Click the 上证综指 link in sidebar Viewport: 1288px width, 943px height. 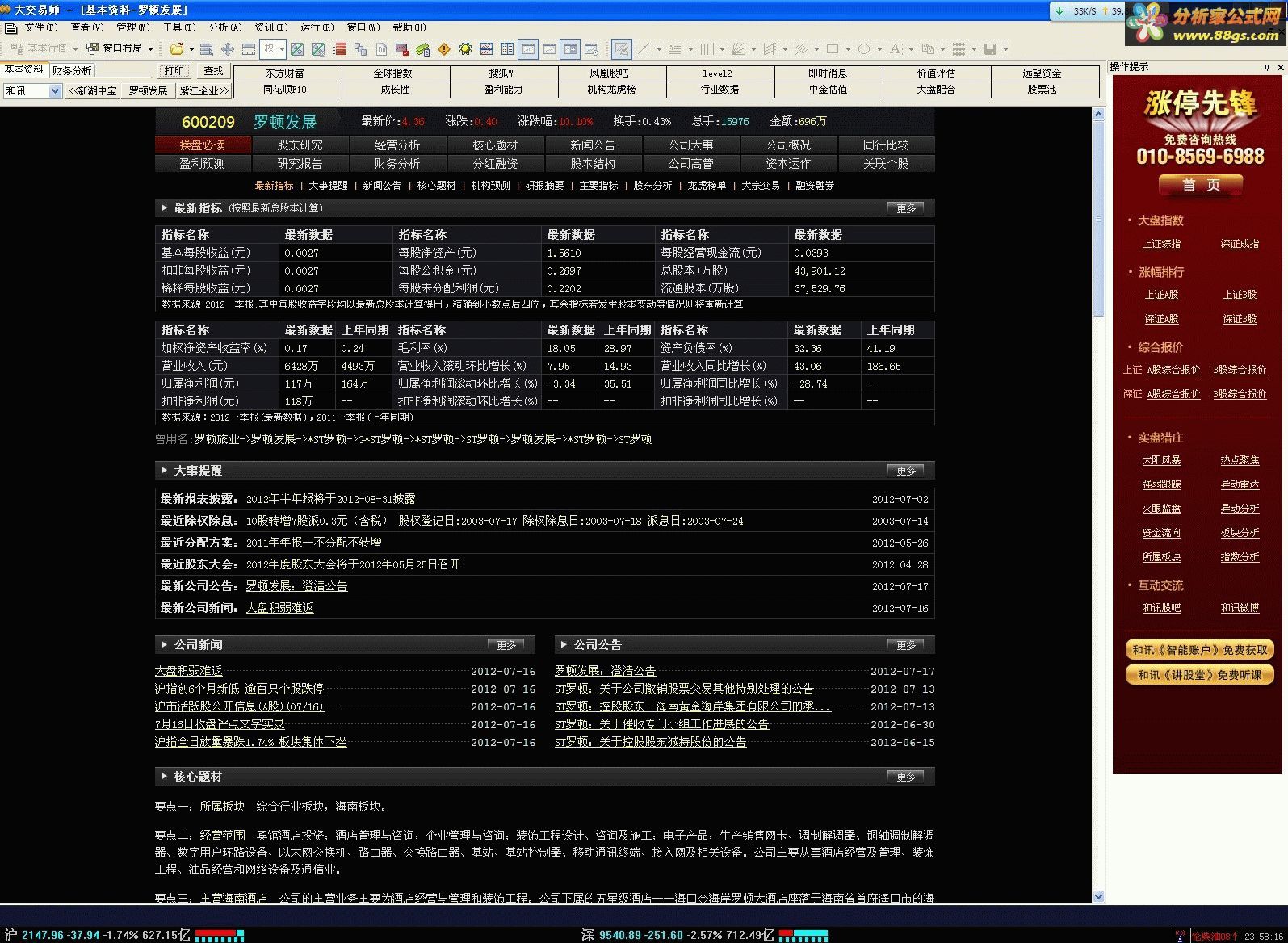click(1161, 244)
